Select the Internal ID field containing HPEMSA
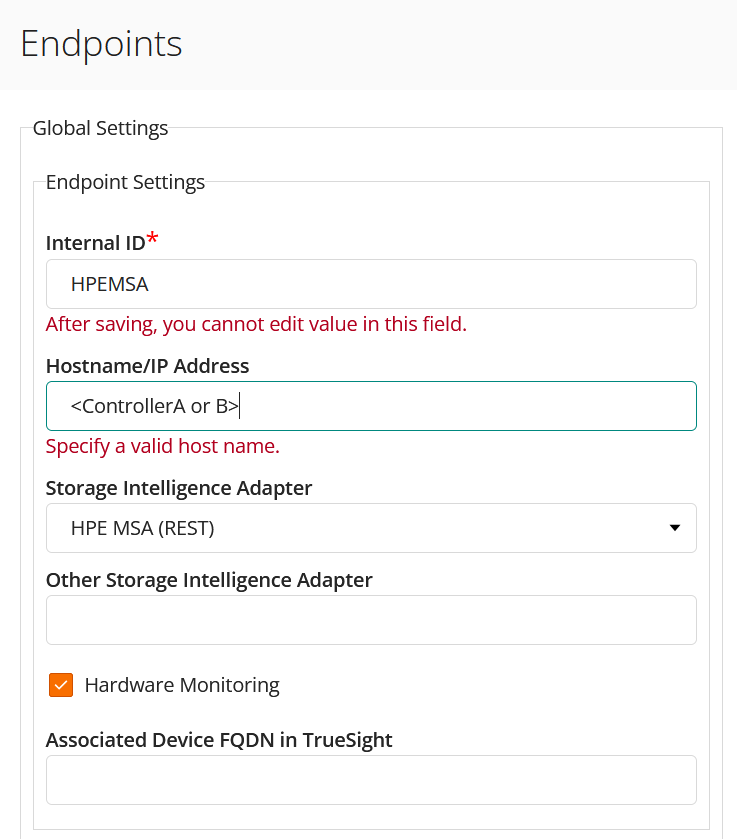Viewport: 737px width, 839px height. pos(370,284)
